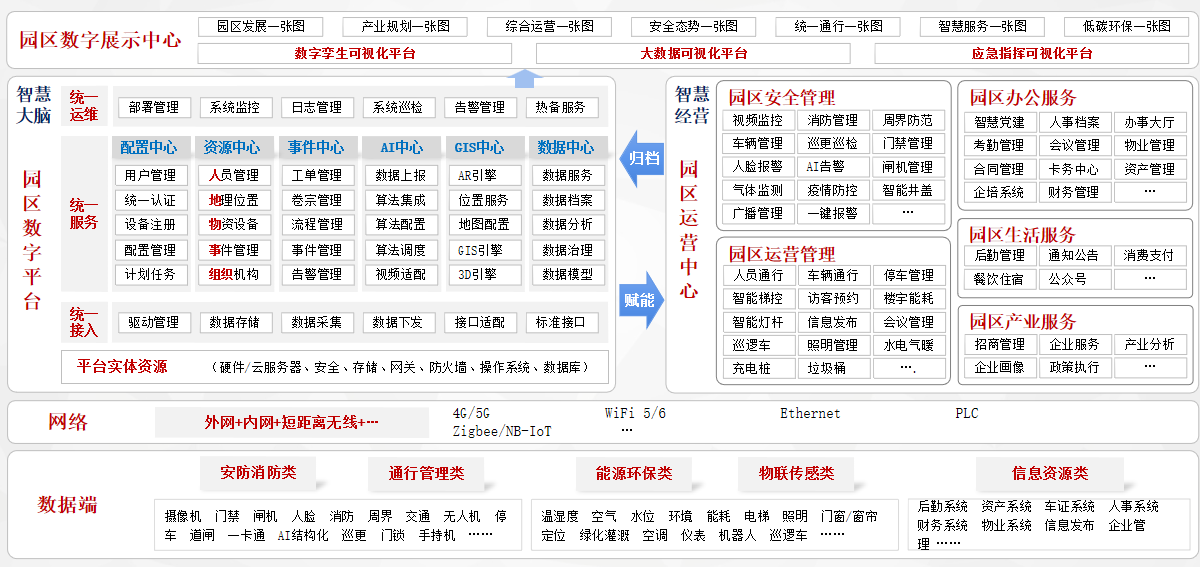This screenshot has height=567, width=1200.
Task: Click 智慧党建 in 园区办公服务
Action: pos(999,122)
